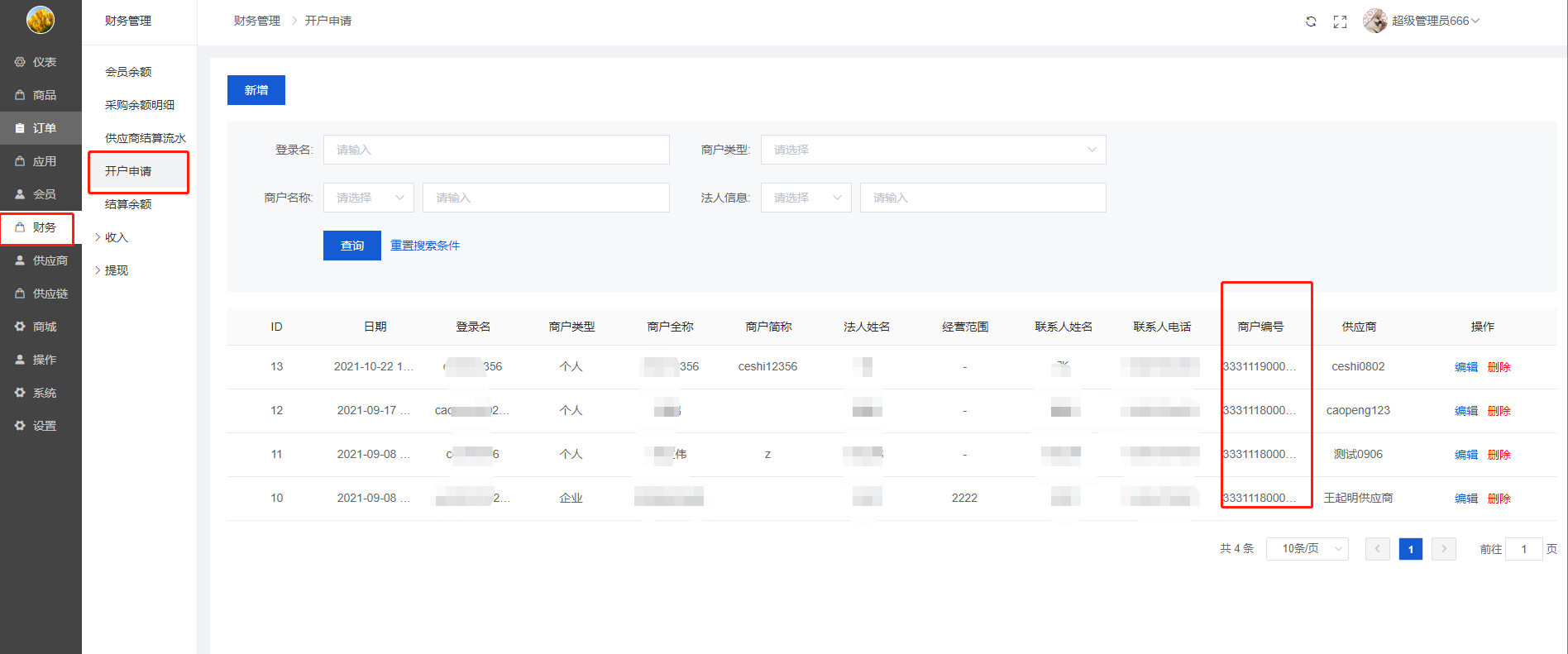Open the 商户名称 select dropdown
1568x654 pixels.
[x=369, y=198]
